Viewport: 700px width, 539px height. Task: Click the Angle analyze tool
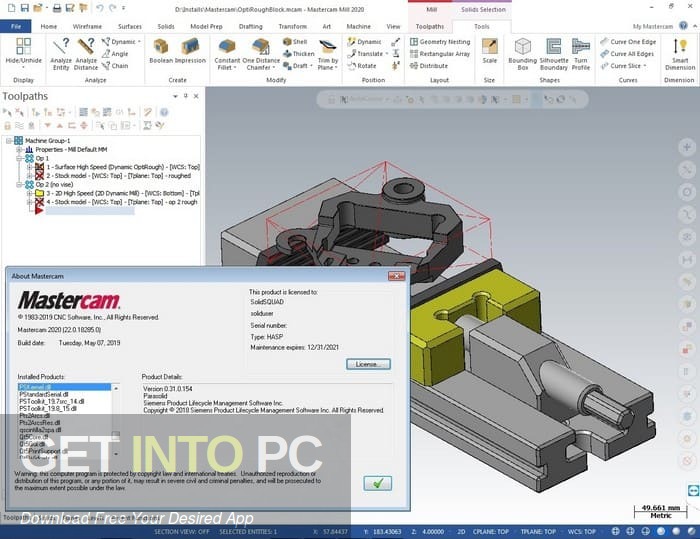click(115, 54)
